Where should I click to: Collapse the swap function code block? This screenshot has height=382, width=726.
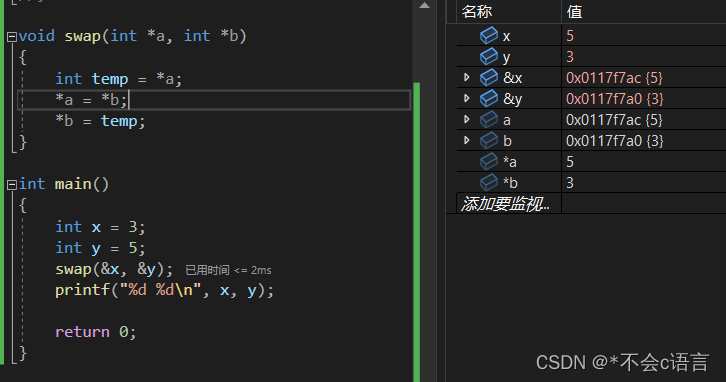click(12, 37)
